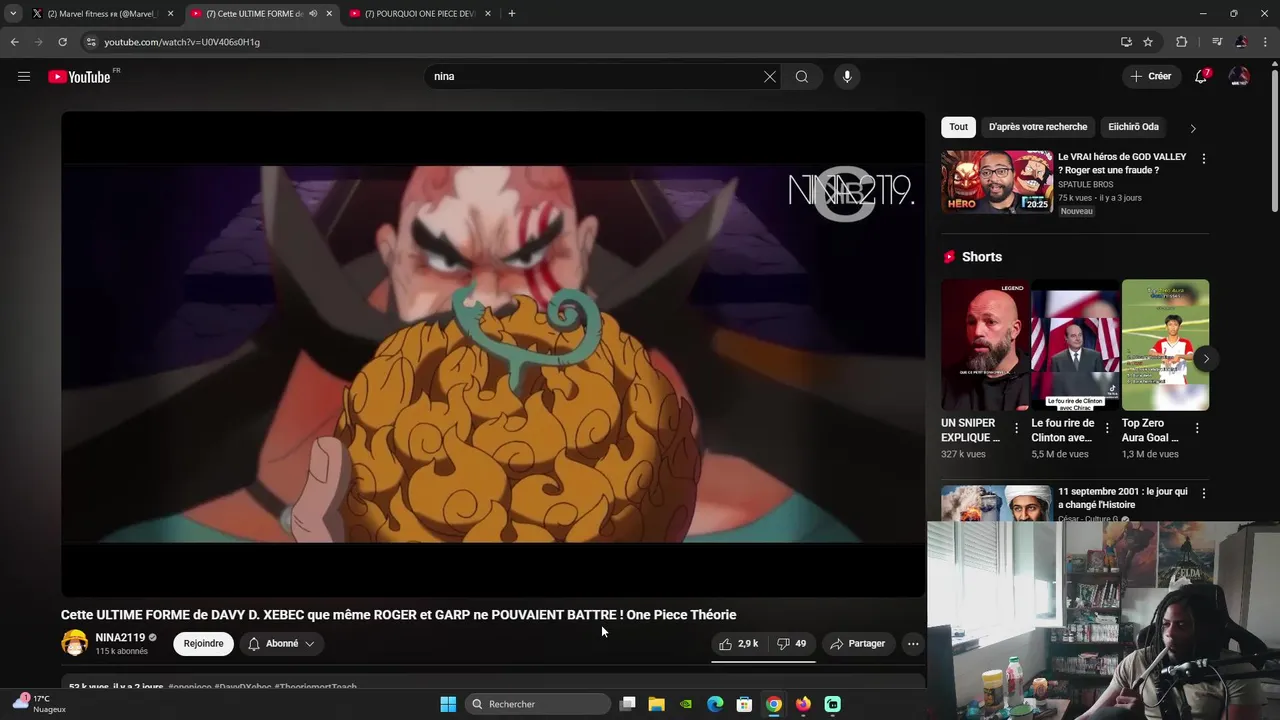
Task: Open Top Zero Aura Goal short
Action: click(1165, 345)
